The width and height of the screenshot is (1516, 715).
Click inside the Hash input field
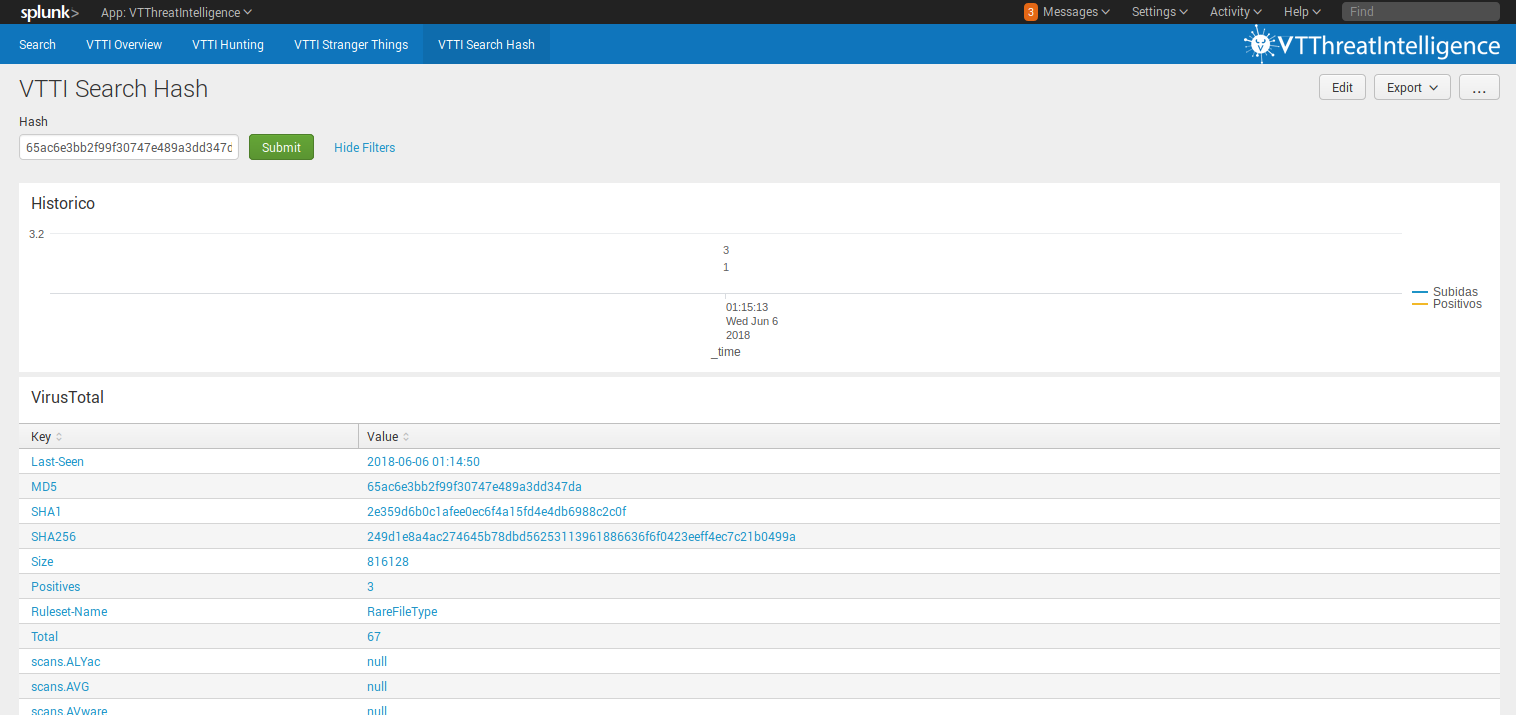[x=128, y=146]
